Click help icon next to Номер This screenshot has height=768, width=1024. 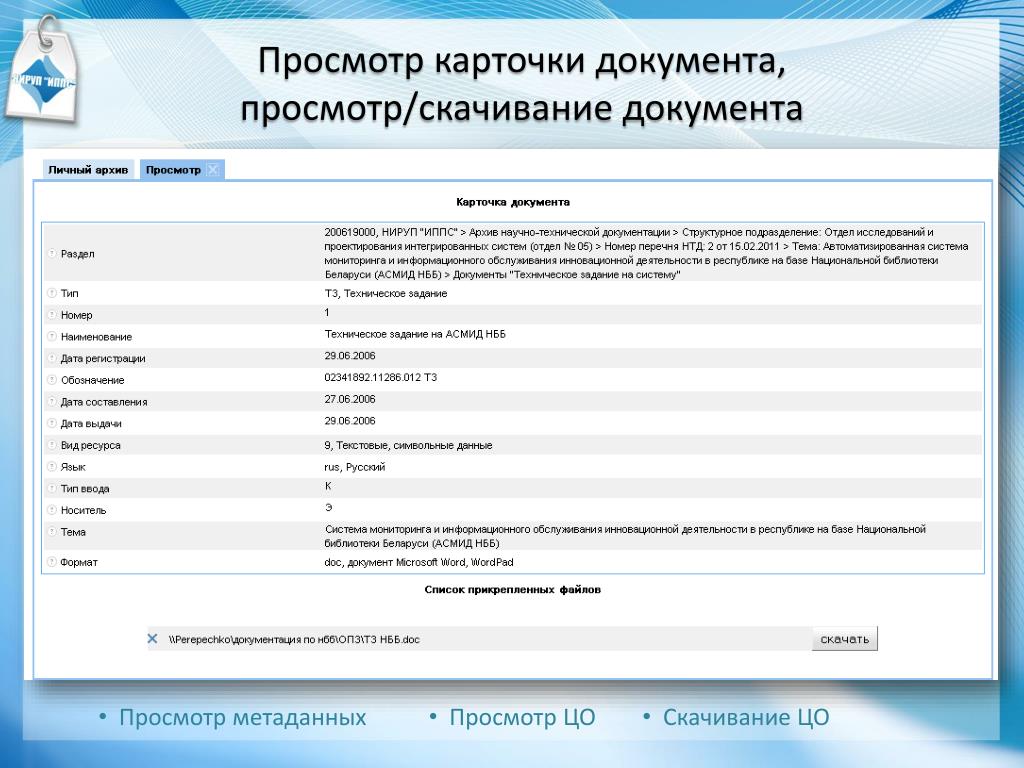pyautogui.click(x=52, y=315)
